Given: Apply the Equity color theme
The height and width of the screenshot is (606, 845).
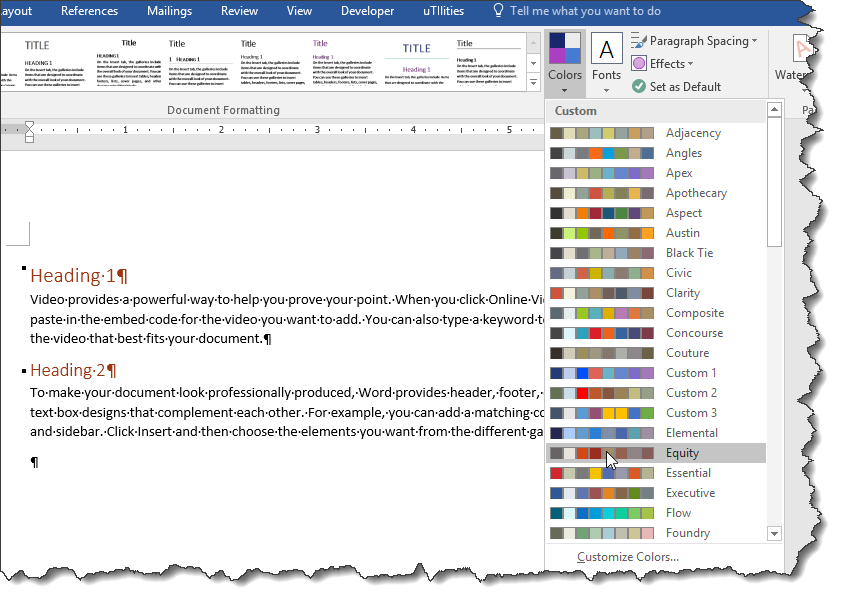Looking at the screenshot, I should 656,453.
